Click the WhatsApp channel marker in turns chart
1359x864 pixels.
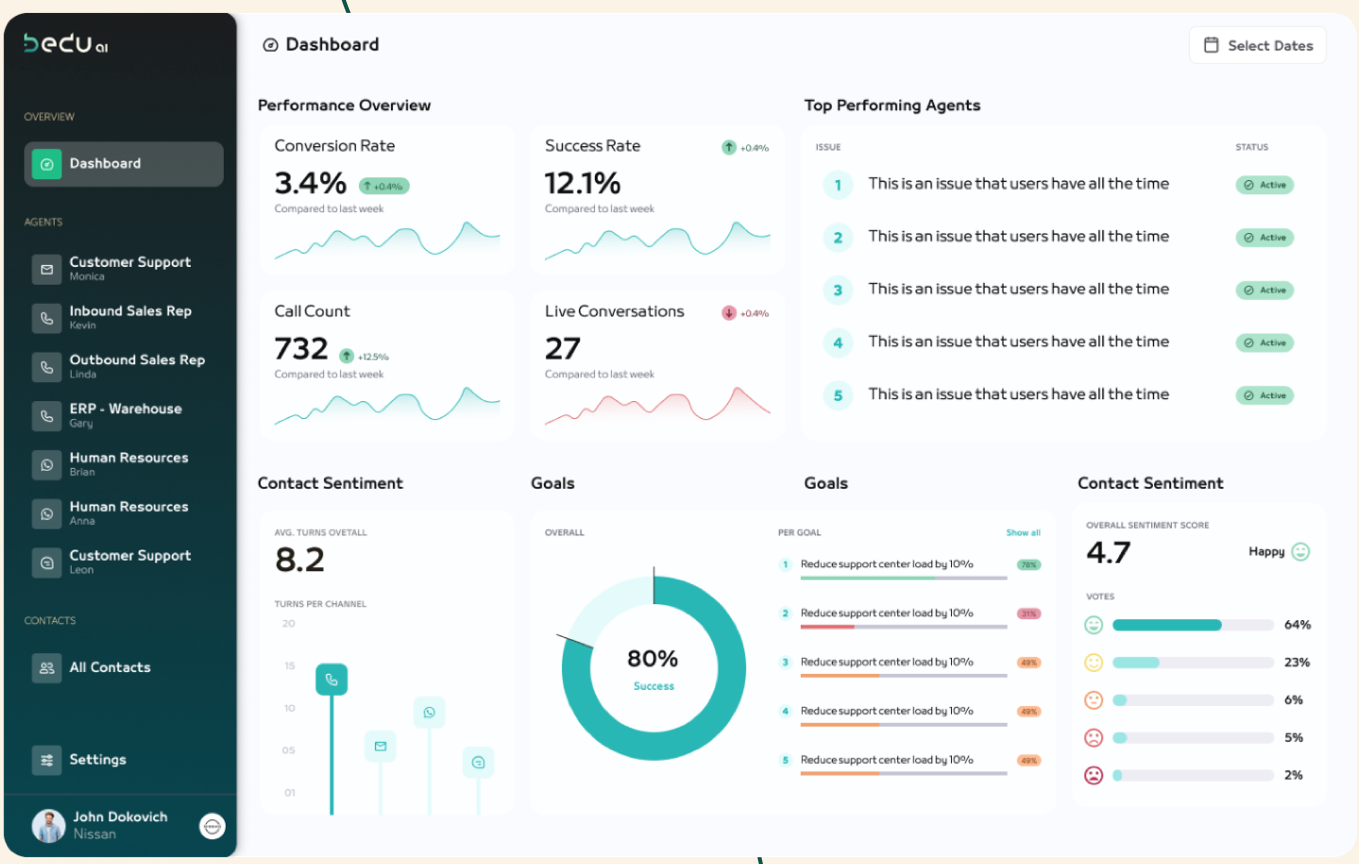pyautogui.click(x=429, y=712)
